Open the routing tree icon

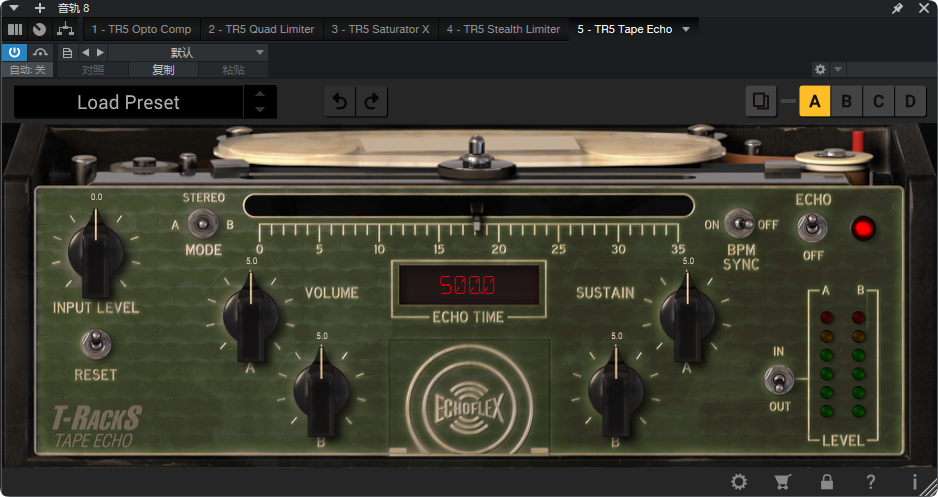65,29
